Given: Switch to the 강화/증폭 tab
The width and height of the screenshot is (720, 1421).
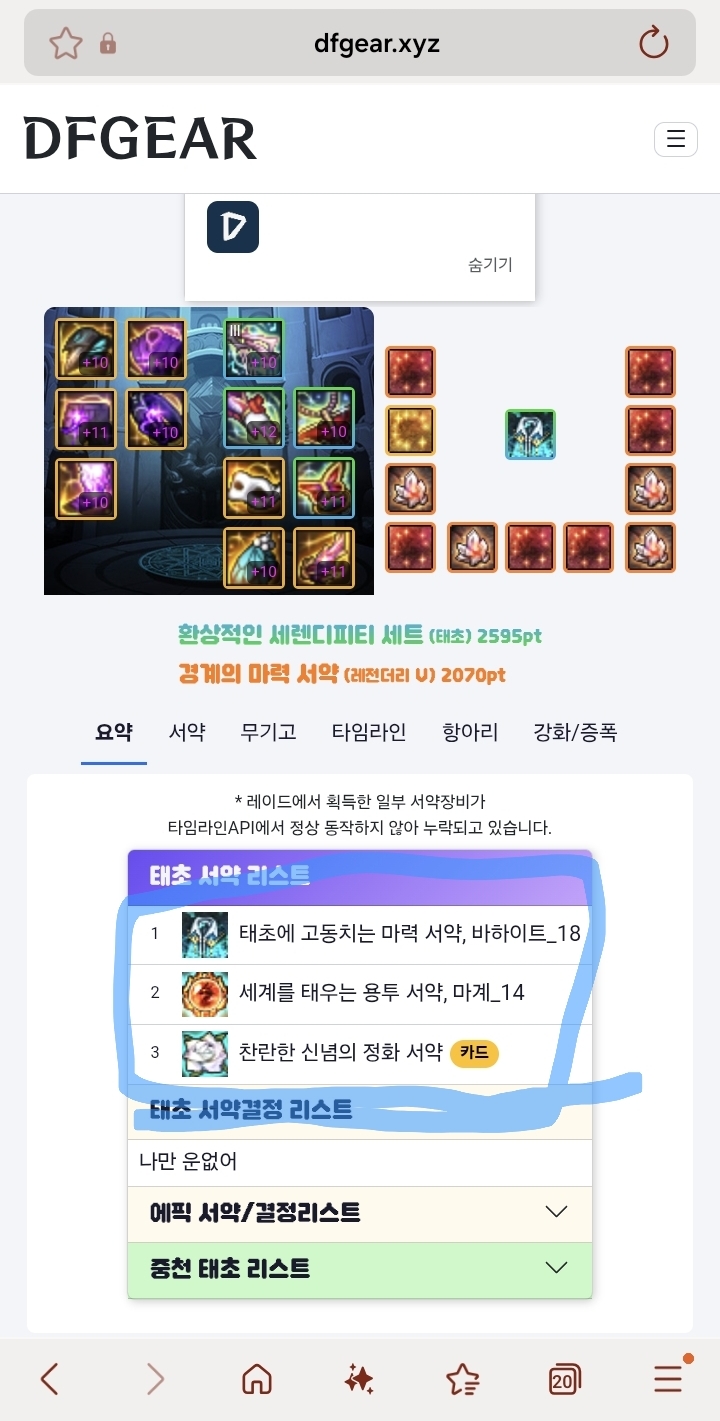Looking at the screenshot, I should [575, 732].
